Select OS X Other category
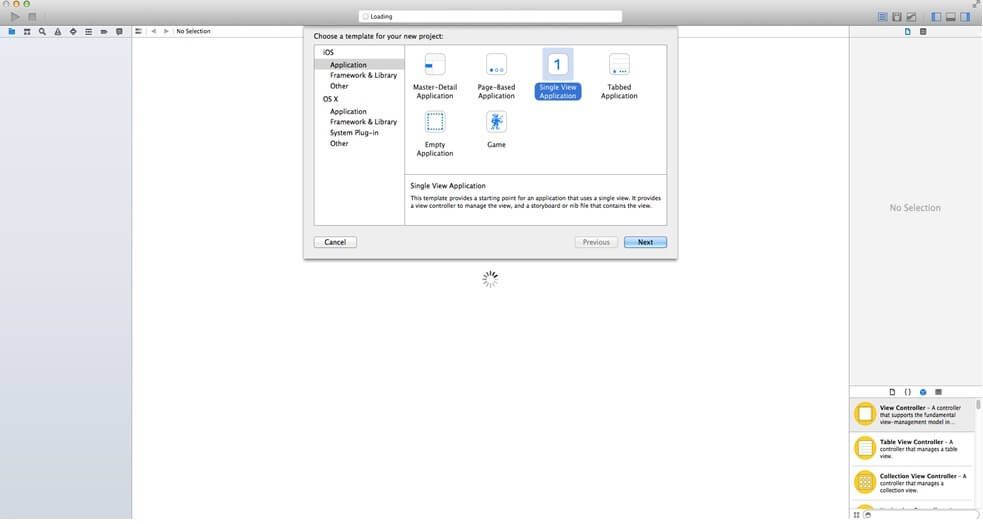The width and height of the screenshot is (983, 524). pos(339,143)
